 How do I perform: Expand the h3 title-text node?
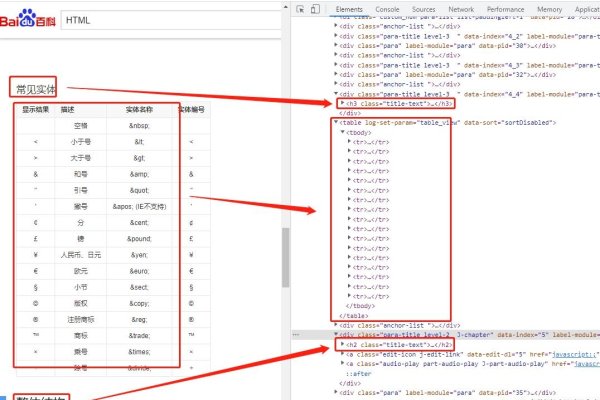pos(343,103)
